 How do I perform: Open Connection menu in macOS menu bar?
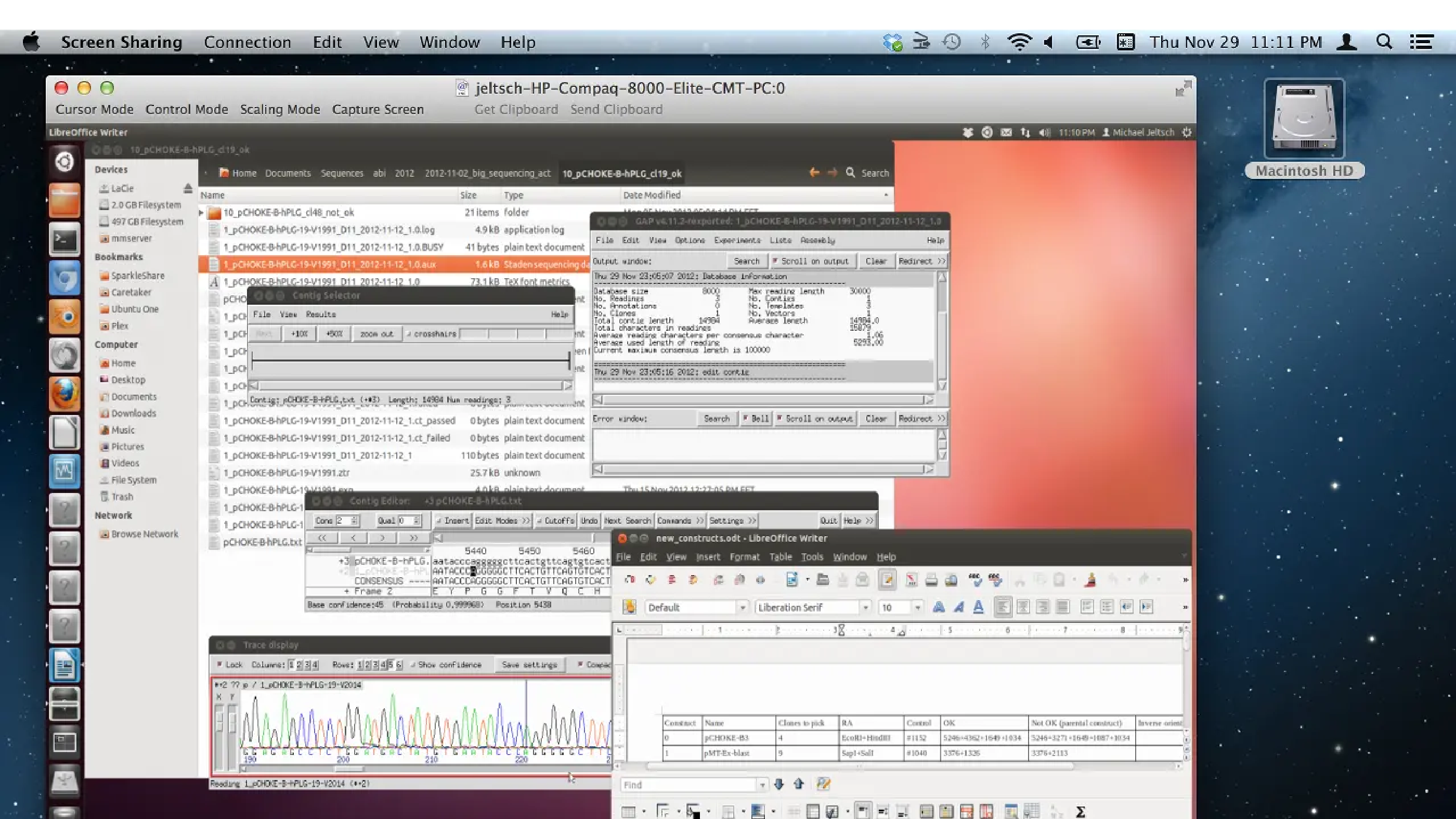[x=247, y=43]
